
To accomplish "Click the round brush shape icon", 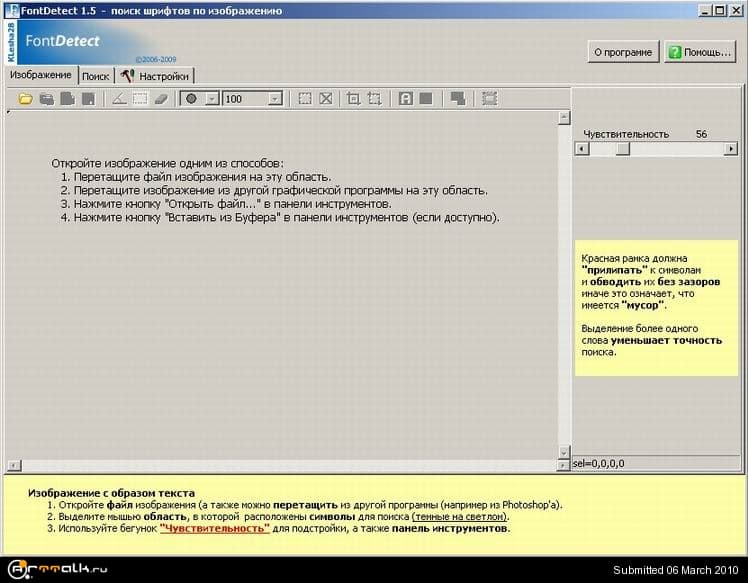I will coord(191,99).
